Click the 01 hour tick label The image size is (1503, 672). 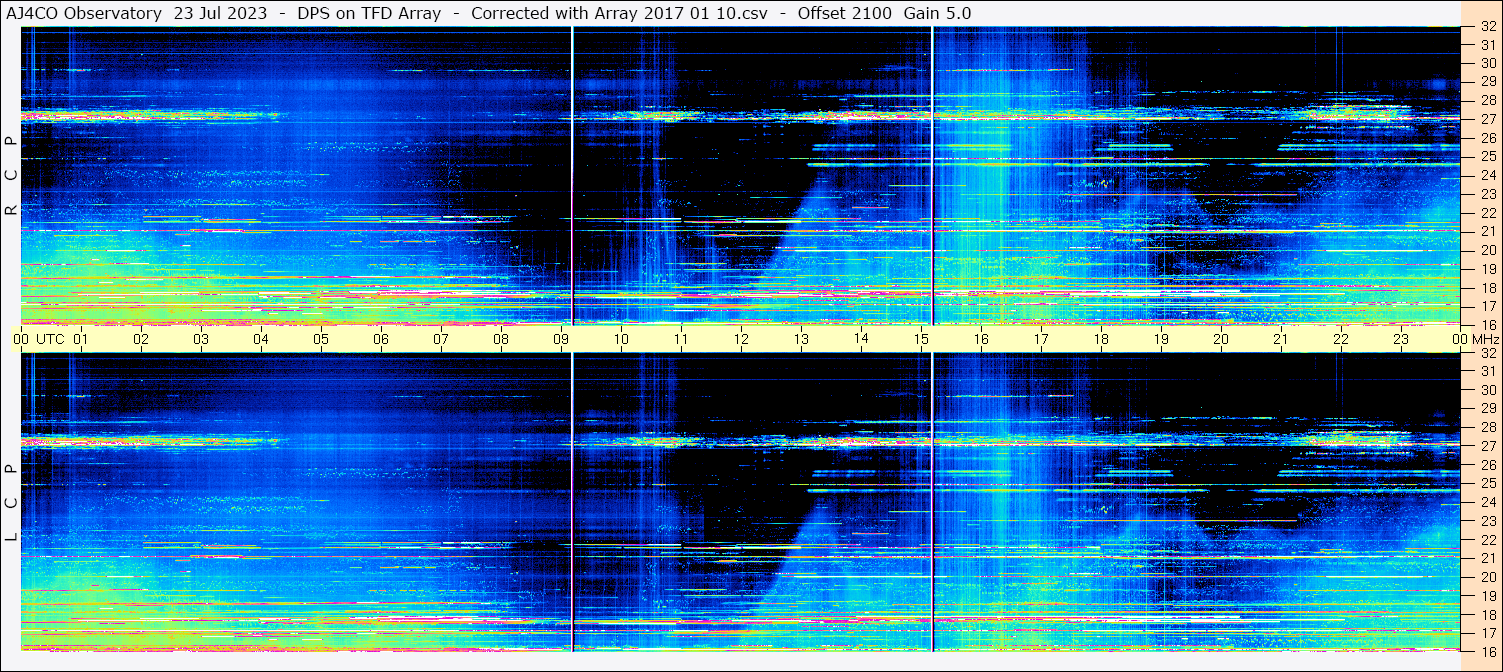[x=81, y=339]
